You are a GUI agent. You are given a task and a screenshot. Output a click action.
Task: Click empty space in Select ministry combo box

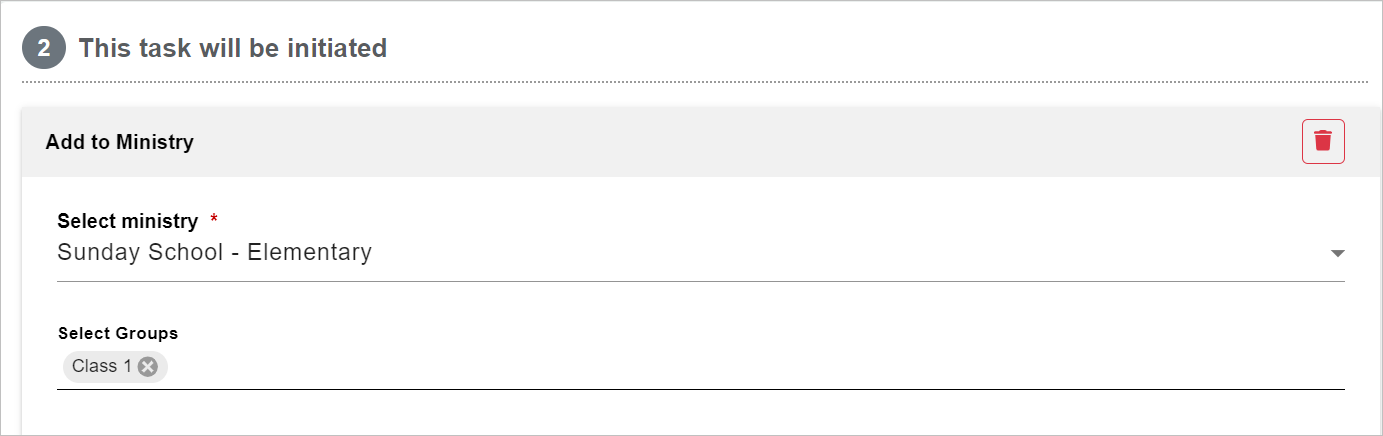point(850,253)
